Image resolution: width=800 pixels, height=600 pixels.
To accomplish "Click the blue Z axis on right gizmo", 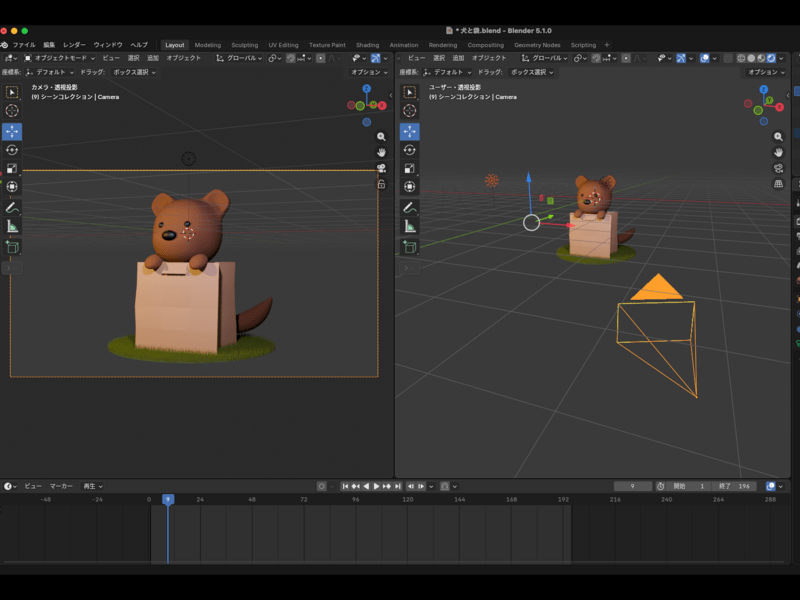I will tap(763, 89).
